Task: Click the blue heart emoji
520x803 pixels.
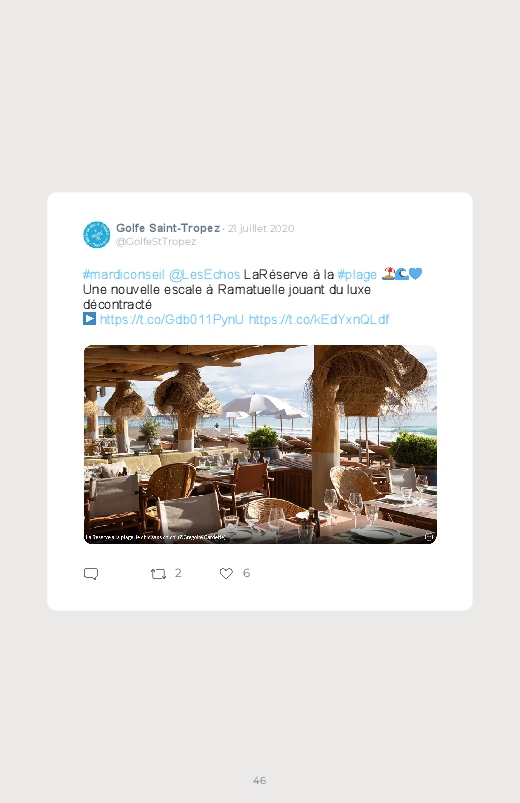Action: click(x=415, y=274)
